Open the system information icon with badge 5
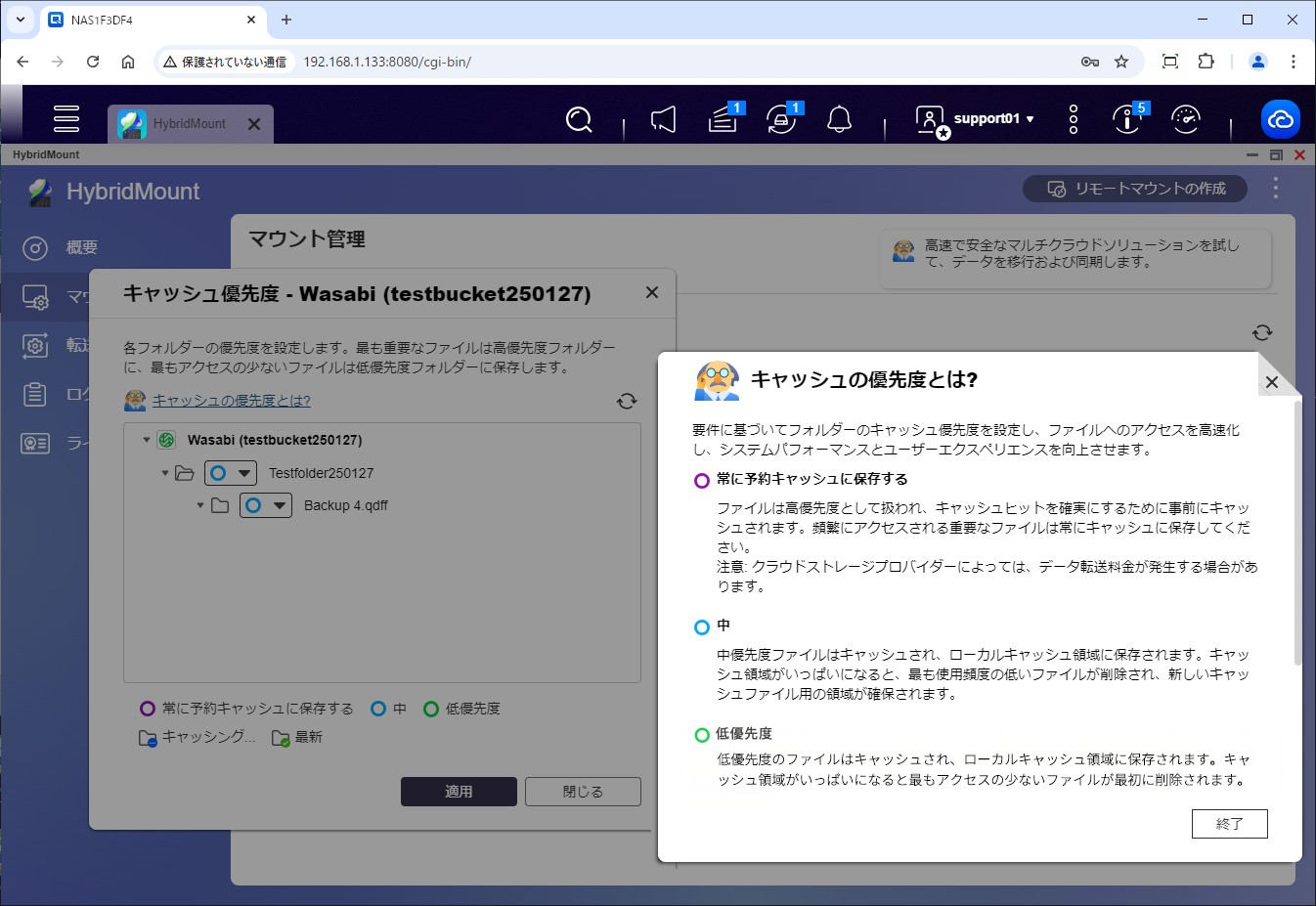The image size is (1316, 906). click(x=1129, y=118)
